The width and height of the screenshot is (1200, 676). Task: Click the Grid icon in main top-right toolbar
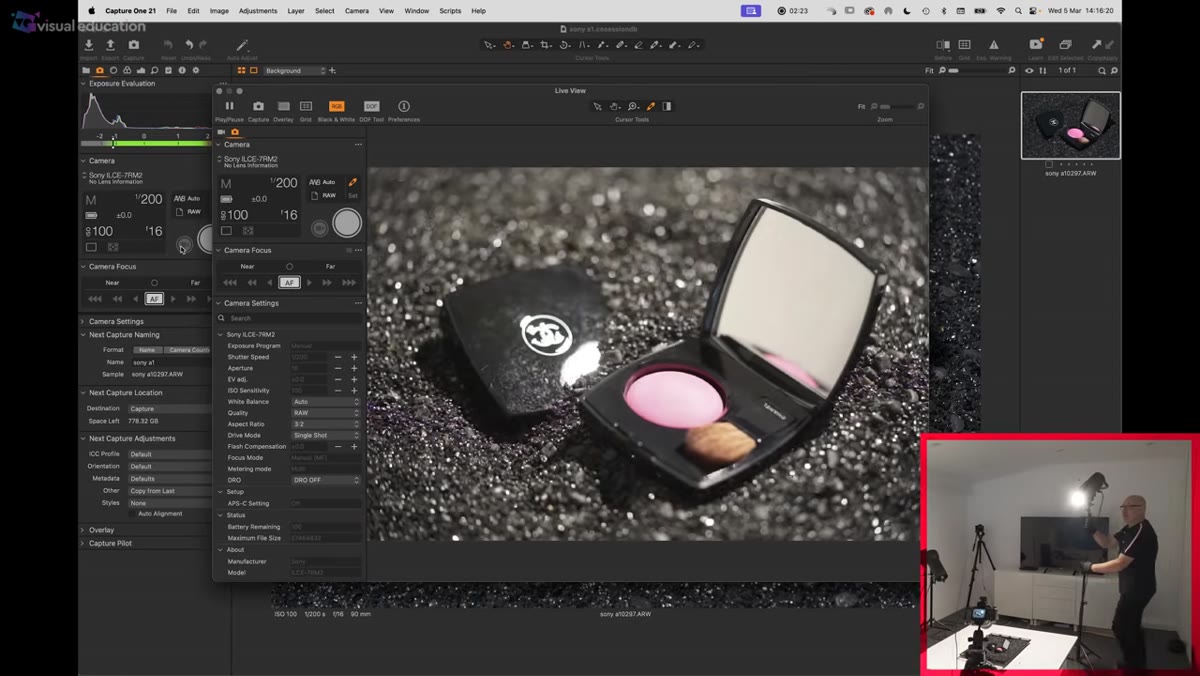click(x=964, y=45)
